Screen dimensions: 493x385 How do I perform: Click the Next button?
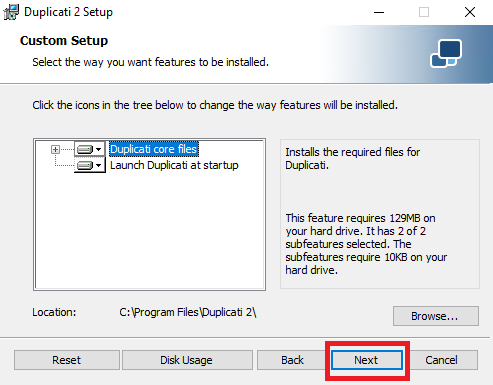367,360
